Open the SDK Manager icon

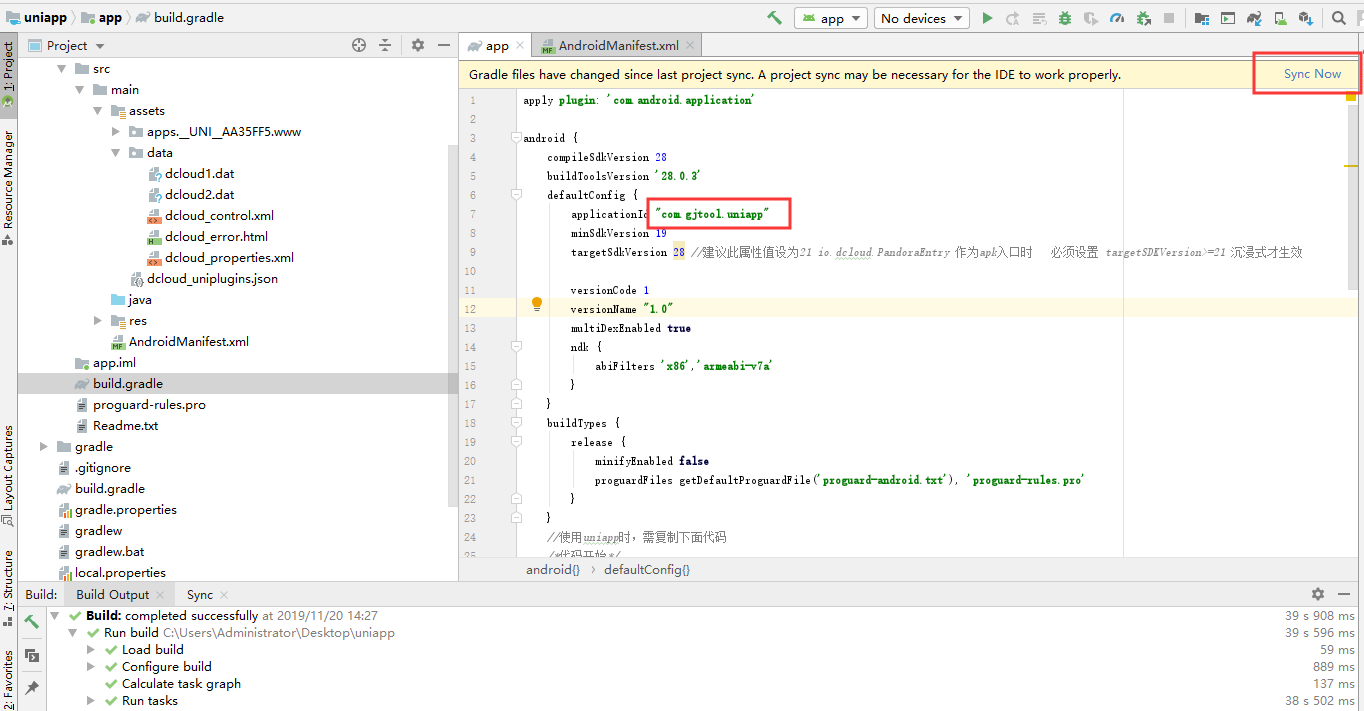(x=1305, y=18)
